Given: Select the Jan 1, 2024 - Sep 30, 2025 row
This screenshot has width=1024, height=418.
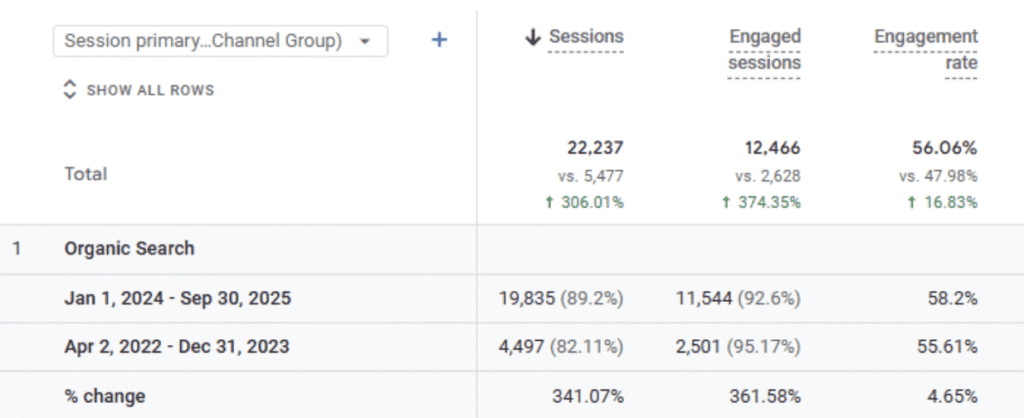Looking at the screenshot, I should coord(178,298).
